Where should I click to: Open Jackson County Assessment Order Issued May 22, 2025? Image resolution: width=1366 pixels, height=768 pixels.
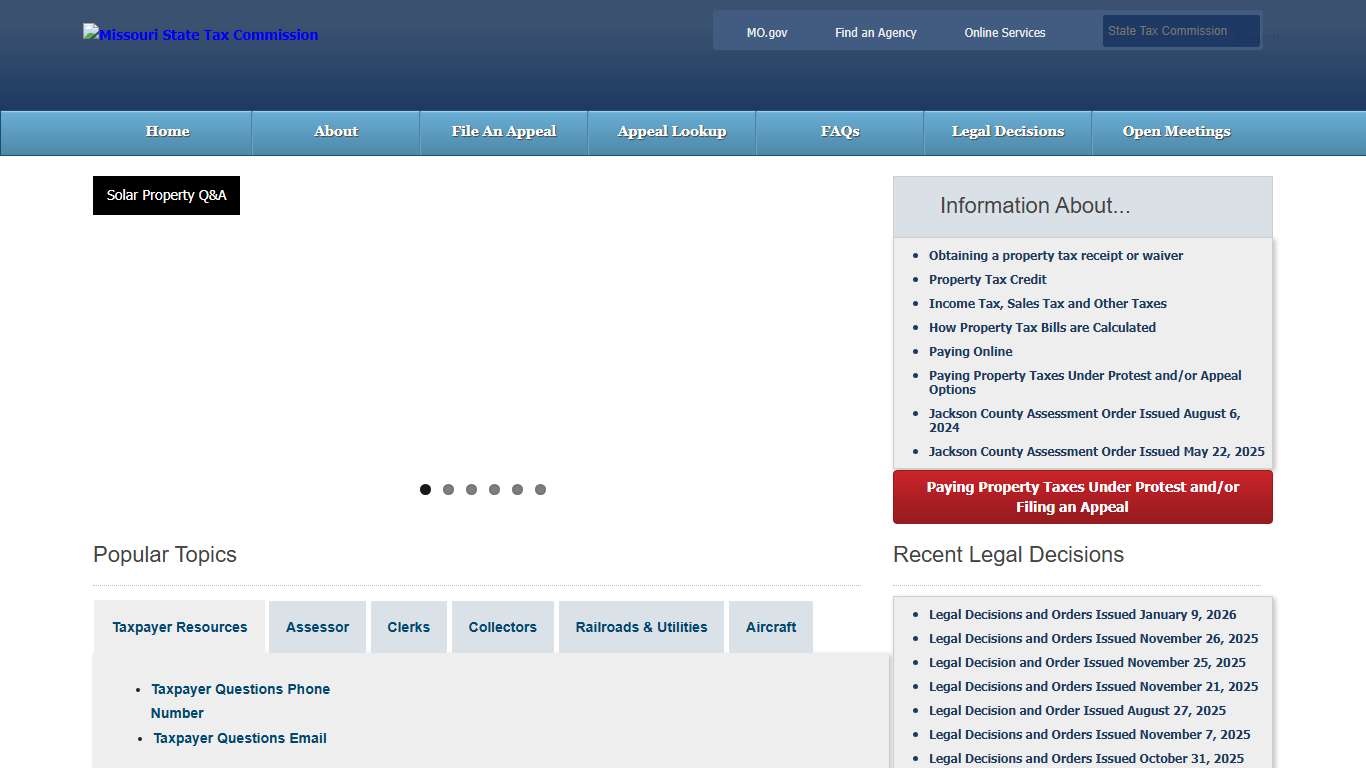pyautogui.click(x=1096, y=451)
